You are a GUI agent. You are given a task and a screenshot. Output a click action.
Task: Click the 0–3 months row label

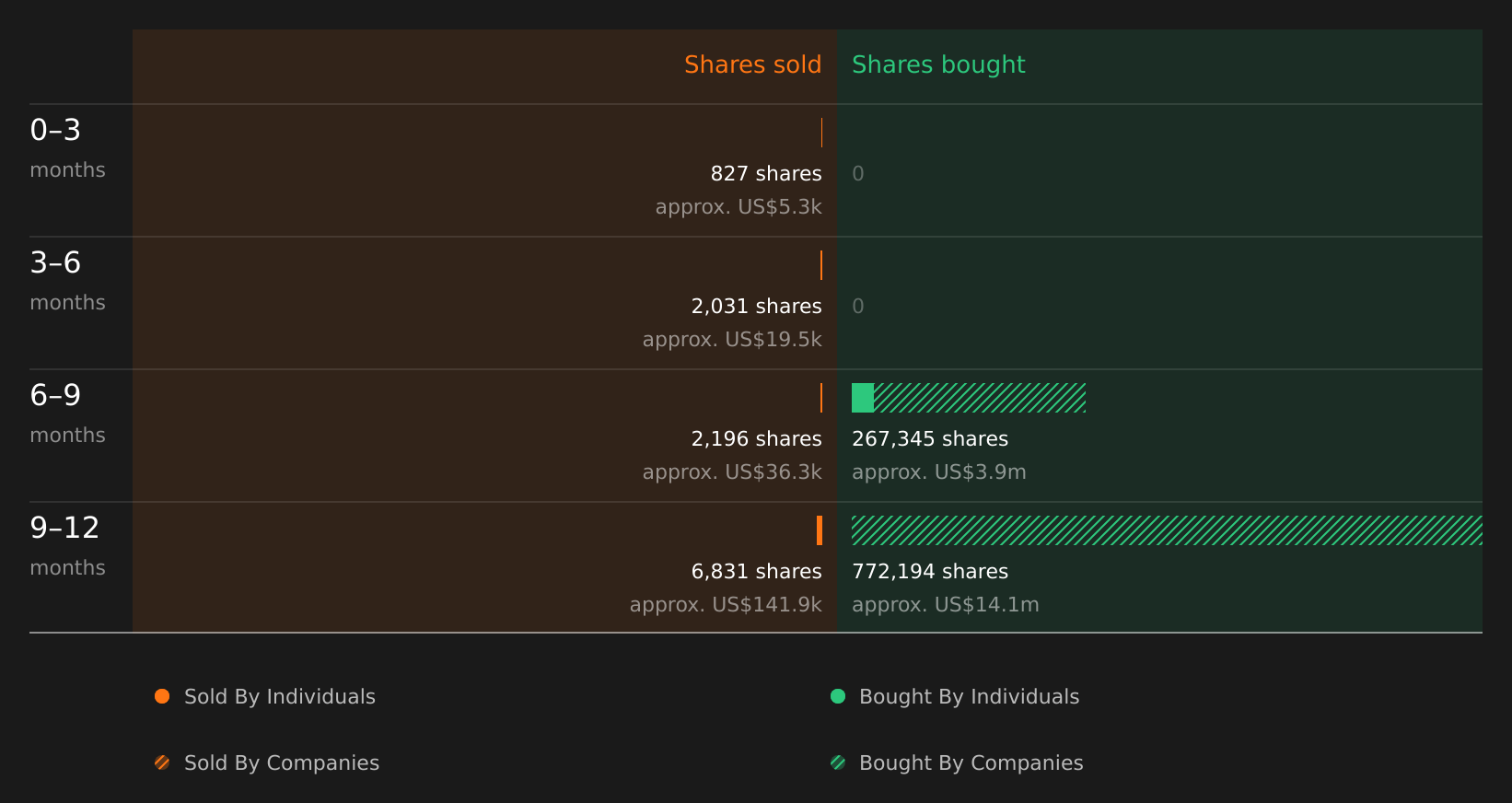[x=67, y=148]
